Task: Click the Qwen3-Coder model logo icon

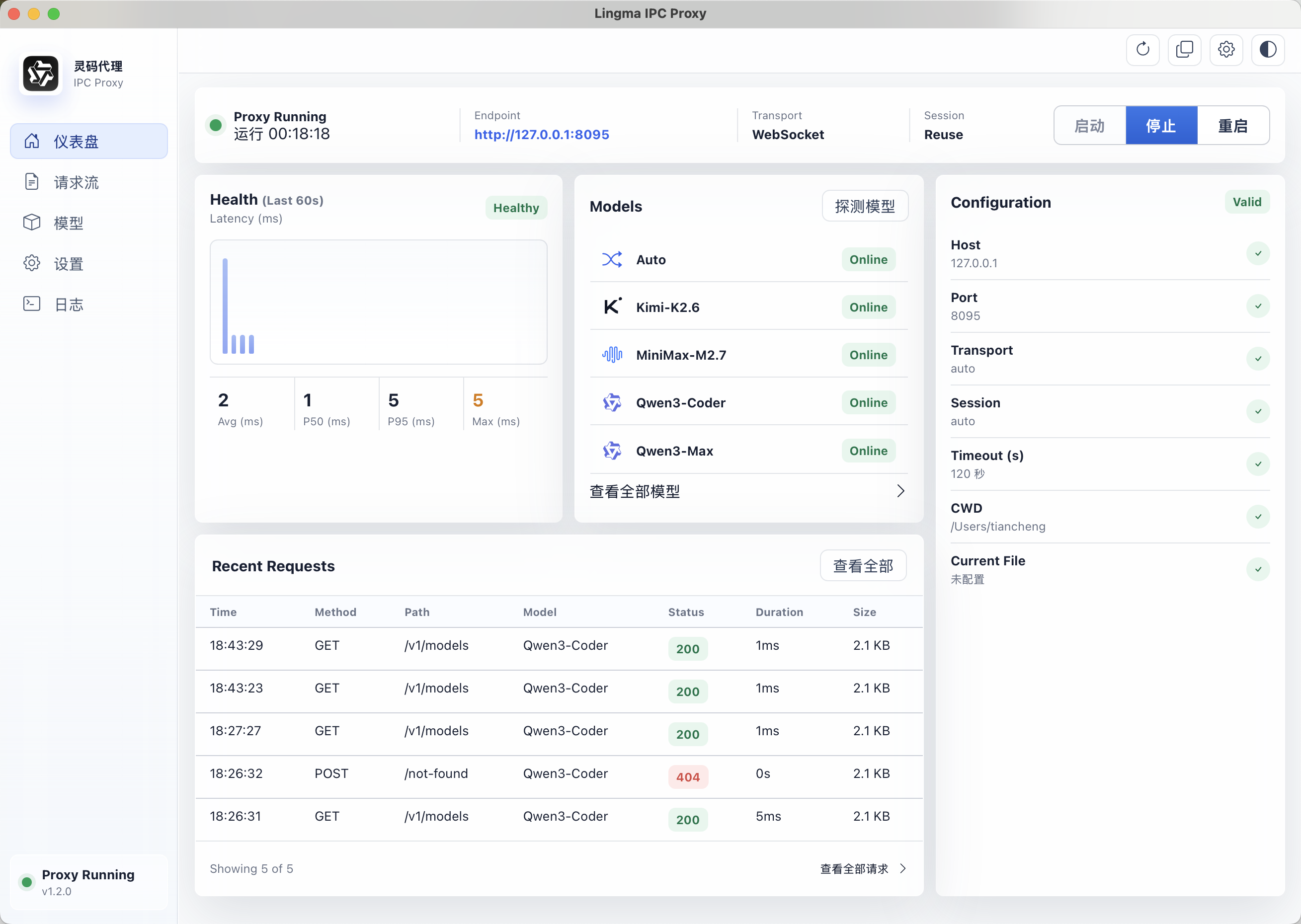Action: click(x=612, y=402)
